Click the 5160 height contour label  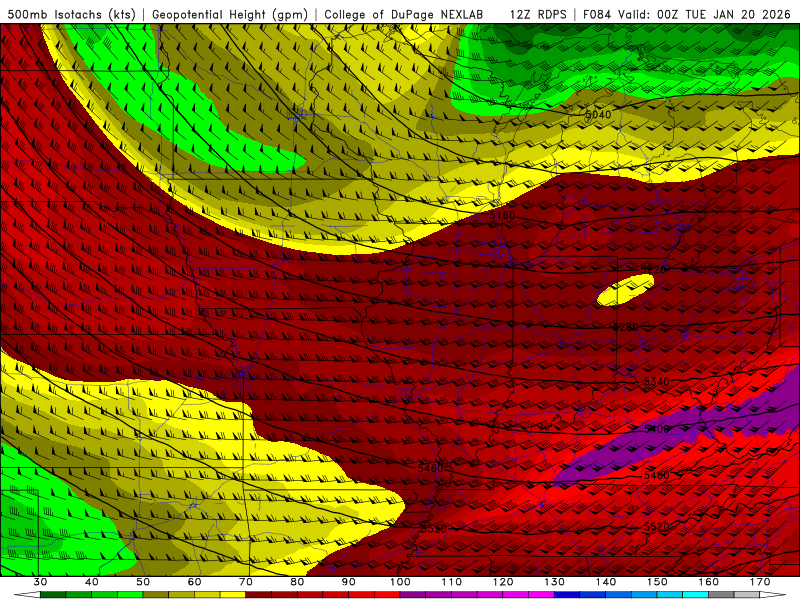click(503, 215)
